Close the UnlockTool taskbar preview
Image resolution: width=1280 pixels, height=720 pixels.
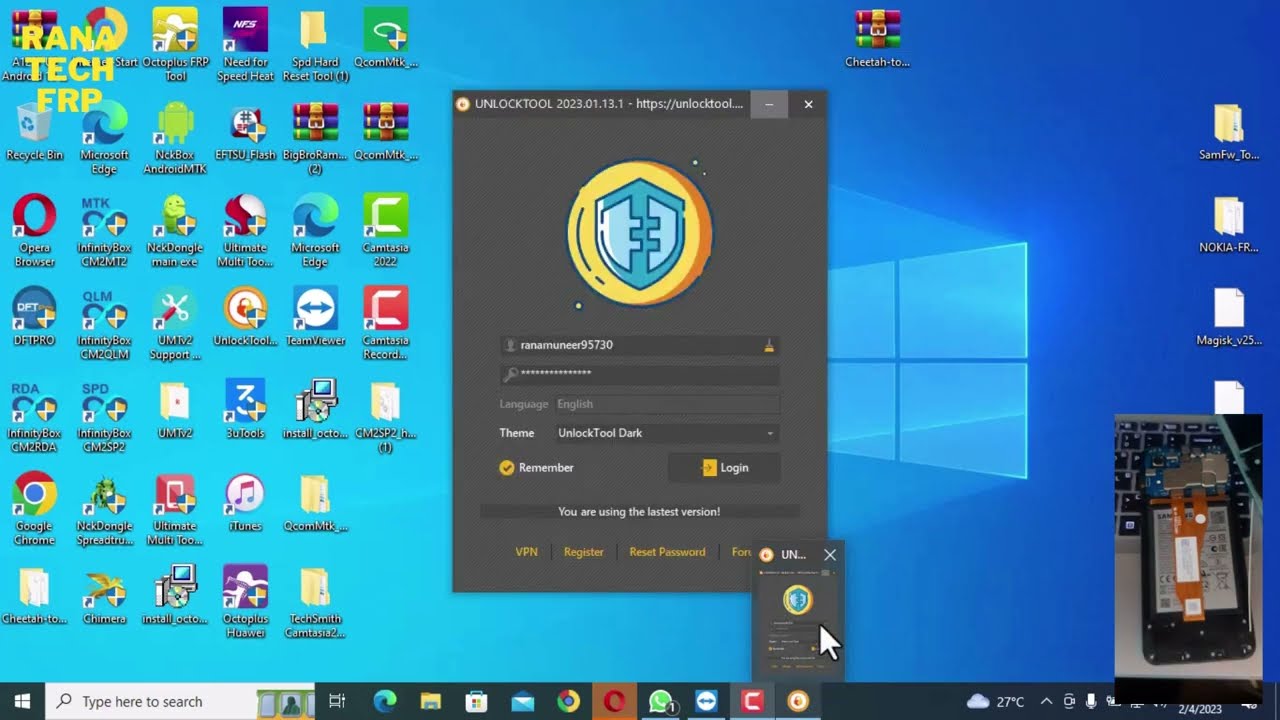pyautogui.click(x=830, y=554)
